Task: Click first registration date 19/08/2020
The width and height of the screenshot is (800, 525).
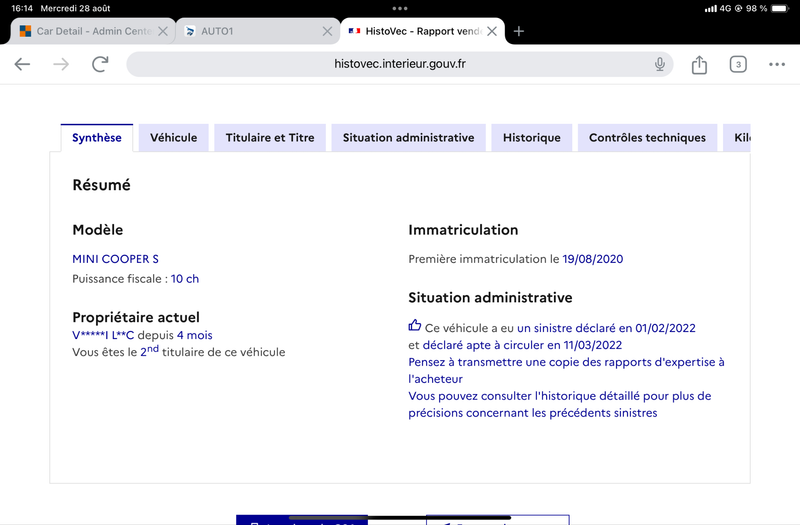Action: [592, 259]
